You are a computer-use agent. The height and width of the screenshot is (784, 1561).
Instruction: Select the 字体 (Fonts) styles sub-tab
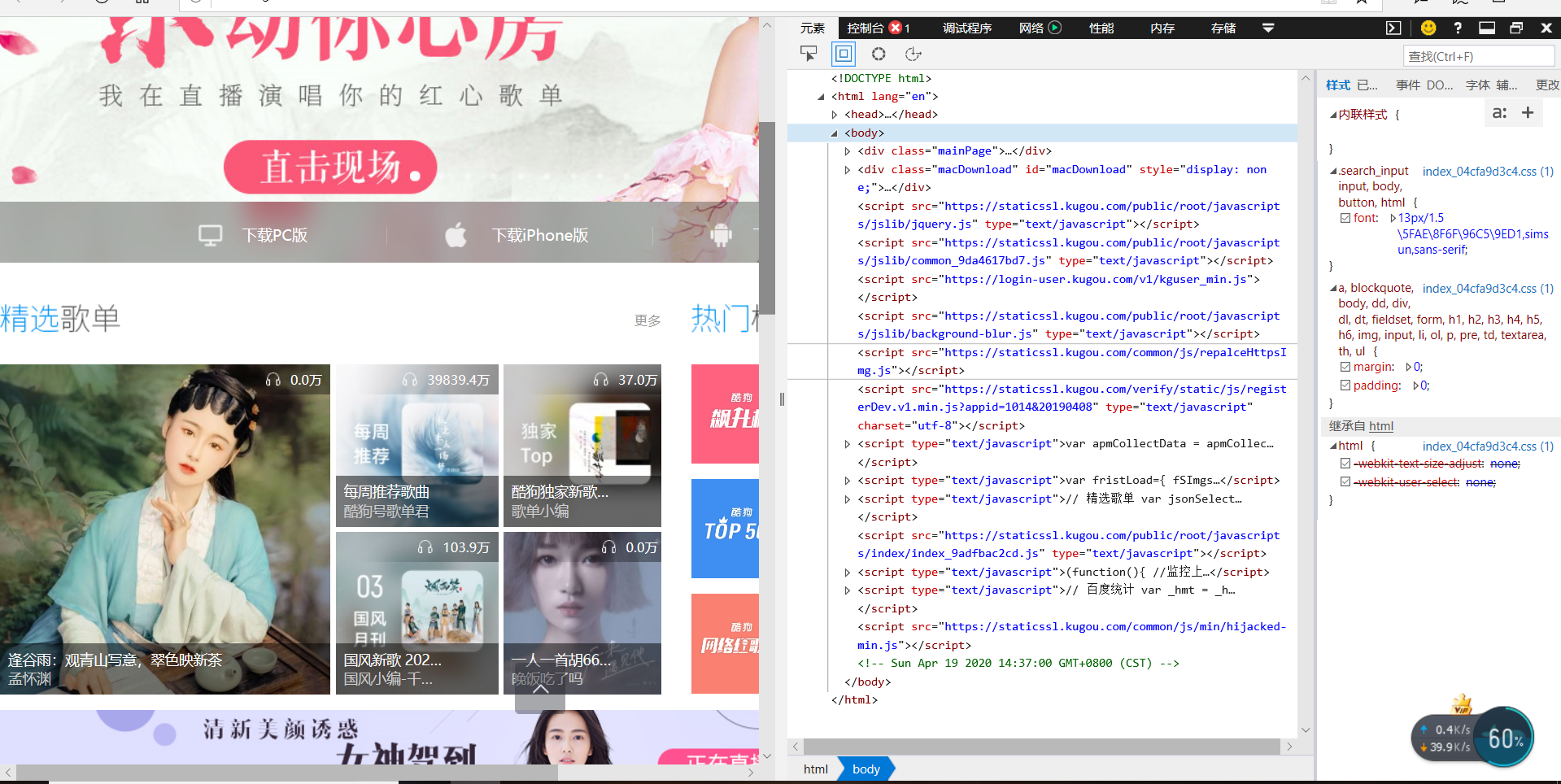point(1478,85)
